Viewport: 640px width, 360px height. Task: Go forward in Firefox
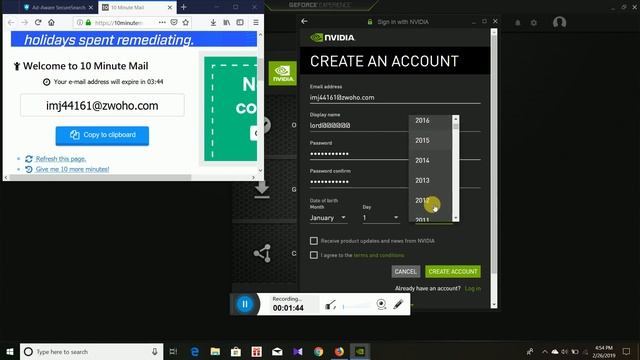click(24, 22)
